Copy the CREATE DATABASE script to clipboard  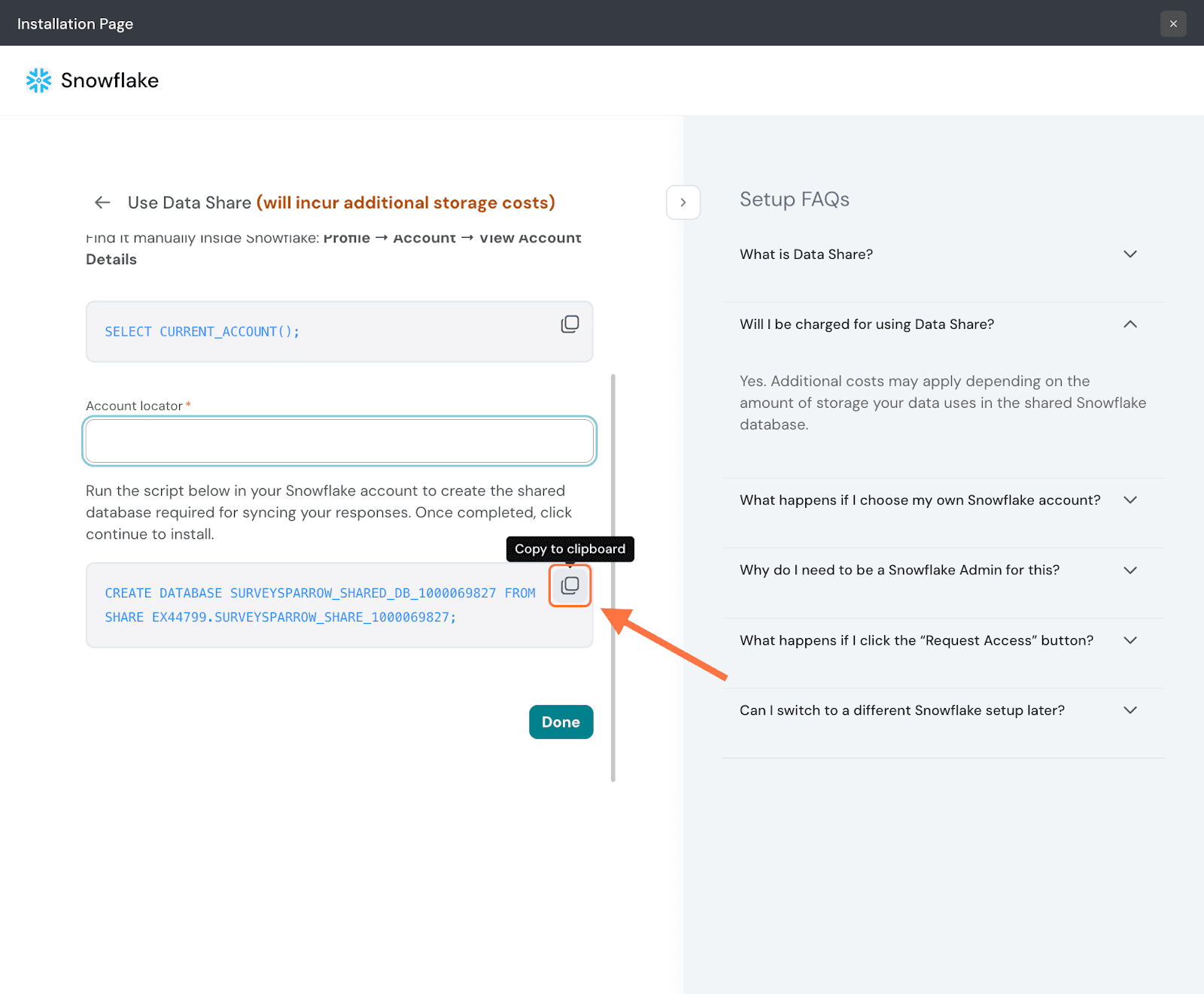point(570,585)
